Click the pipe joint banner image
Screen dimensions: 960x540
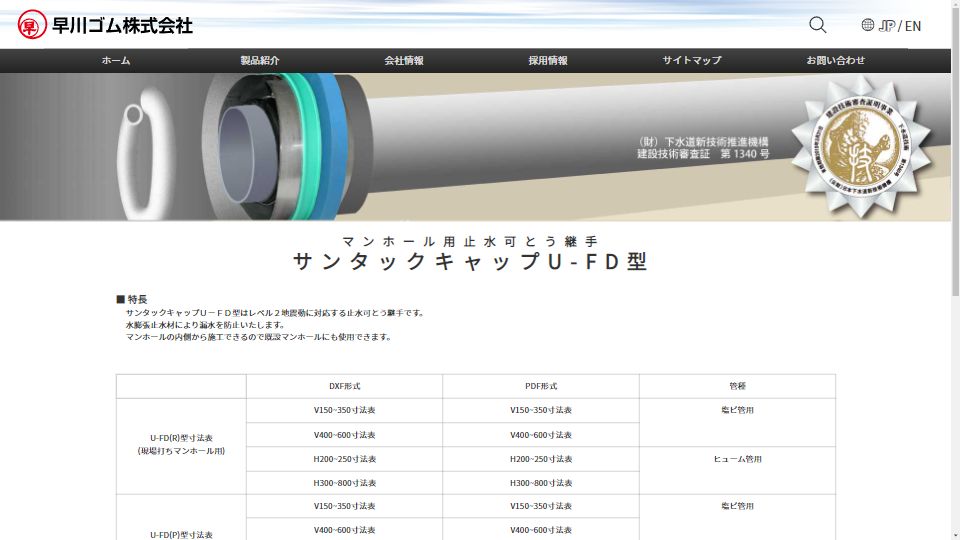coord(475,147)
